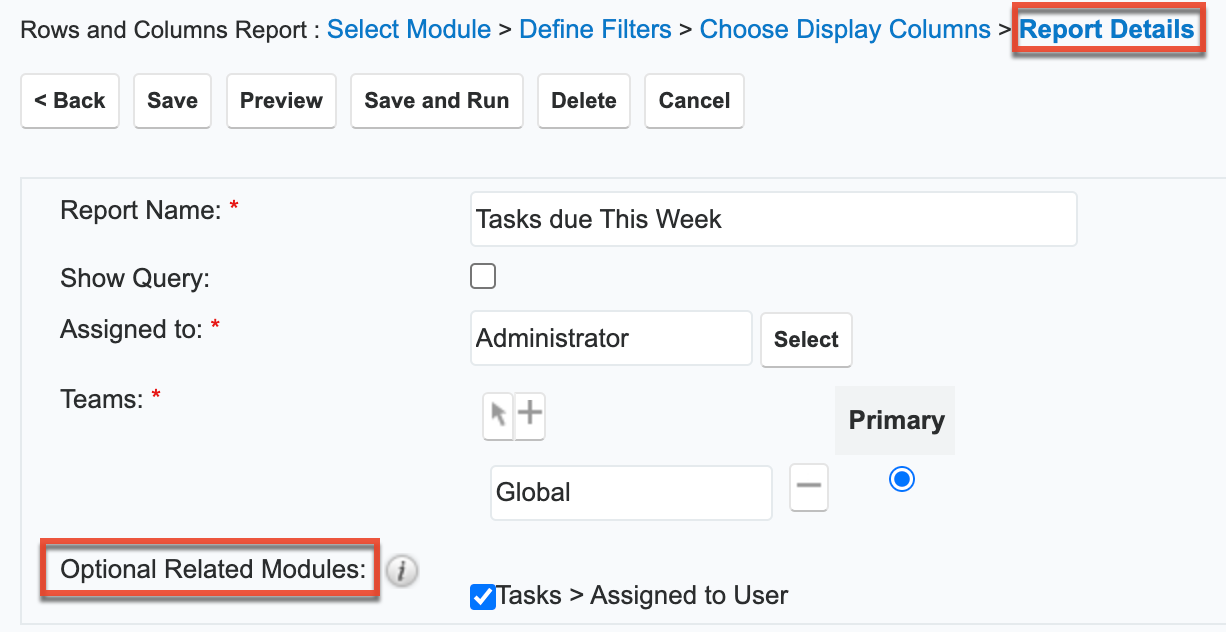Enable the Show Query checkbox

coord(483,275)
